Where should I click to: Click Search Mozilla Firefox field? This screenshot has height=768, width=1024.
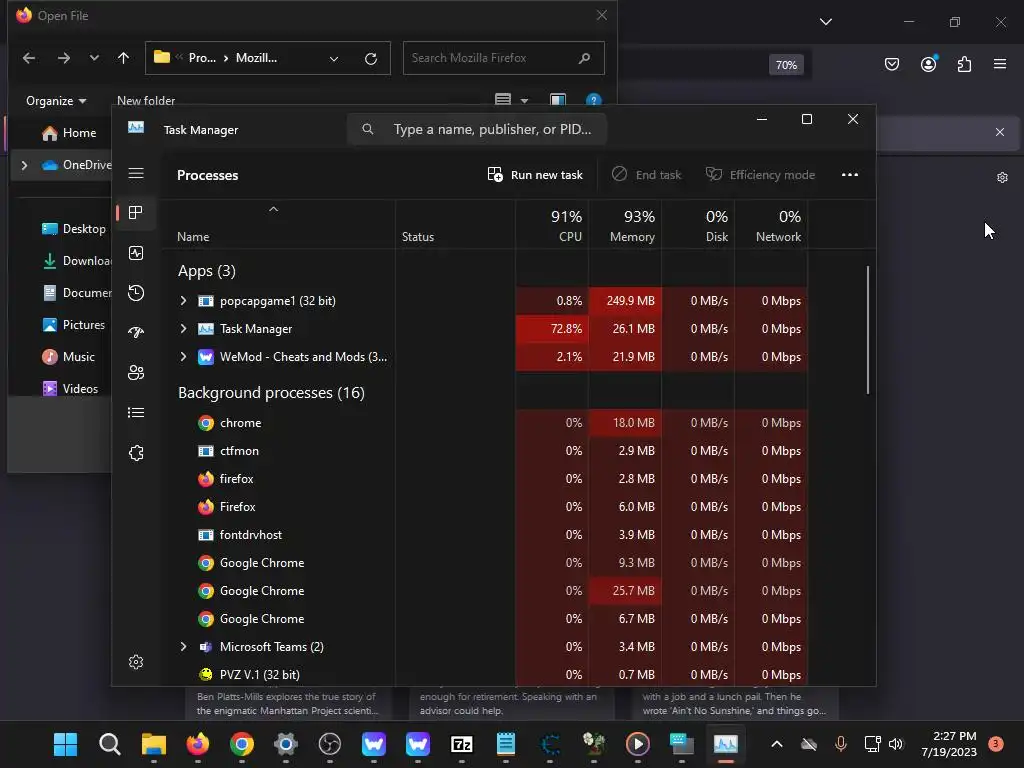504,58
